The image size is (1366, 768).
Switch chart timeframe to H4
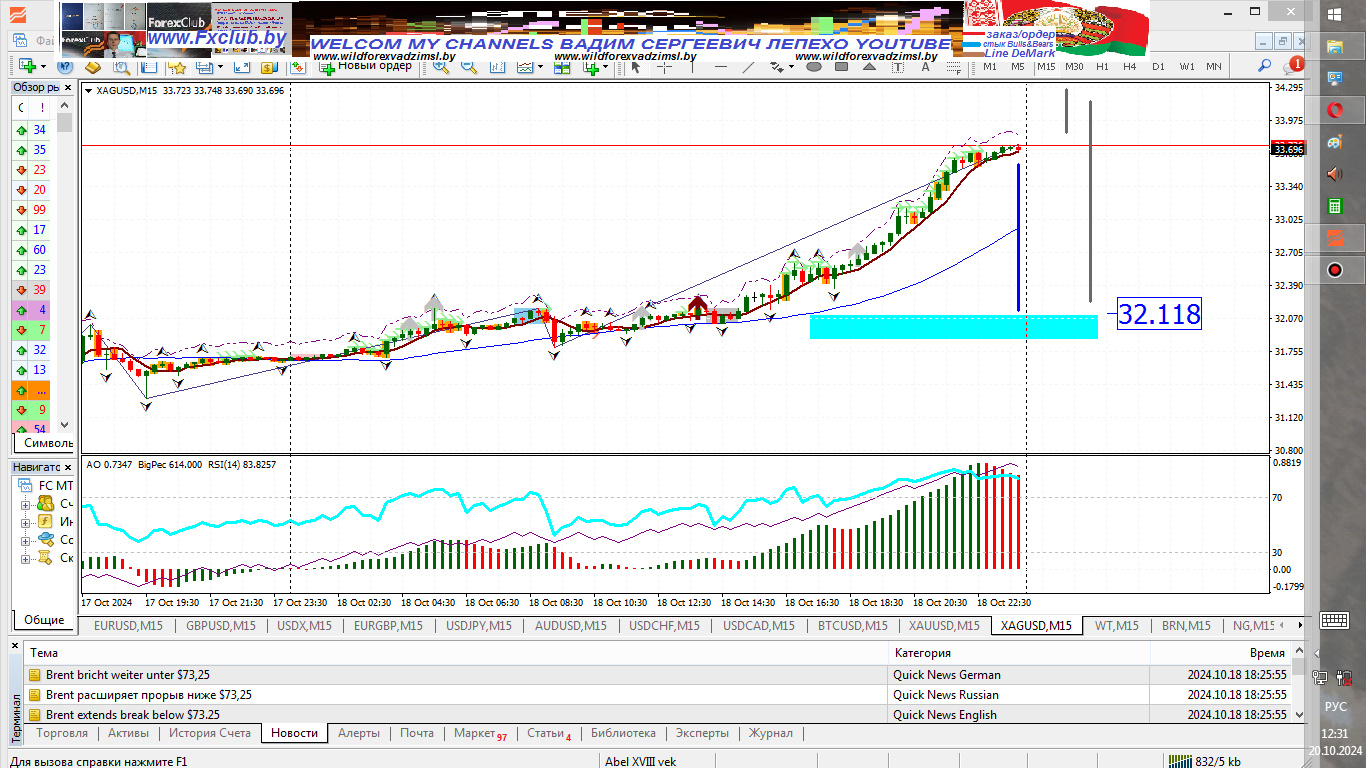pyautogui.click(x=1129, y=67)
